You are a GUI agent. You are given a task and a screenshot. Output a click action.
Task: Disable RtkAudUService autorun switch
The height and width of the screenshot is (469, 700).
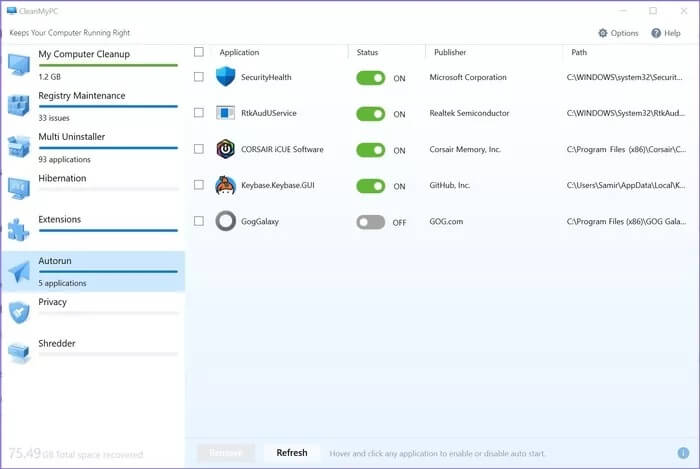click(371, 114)
